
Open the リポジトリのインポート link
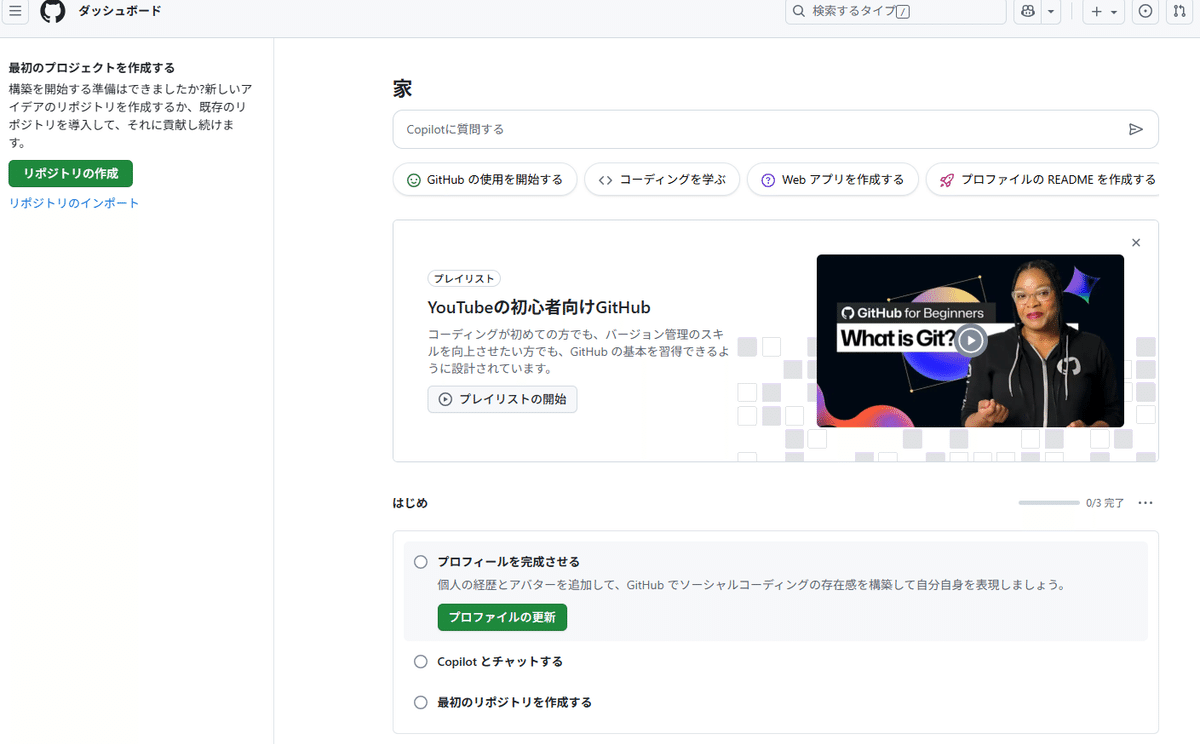coord(74,203)
